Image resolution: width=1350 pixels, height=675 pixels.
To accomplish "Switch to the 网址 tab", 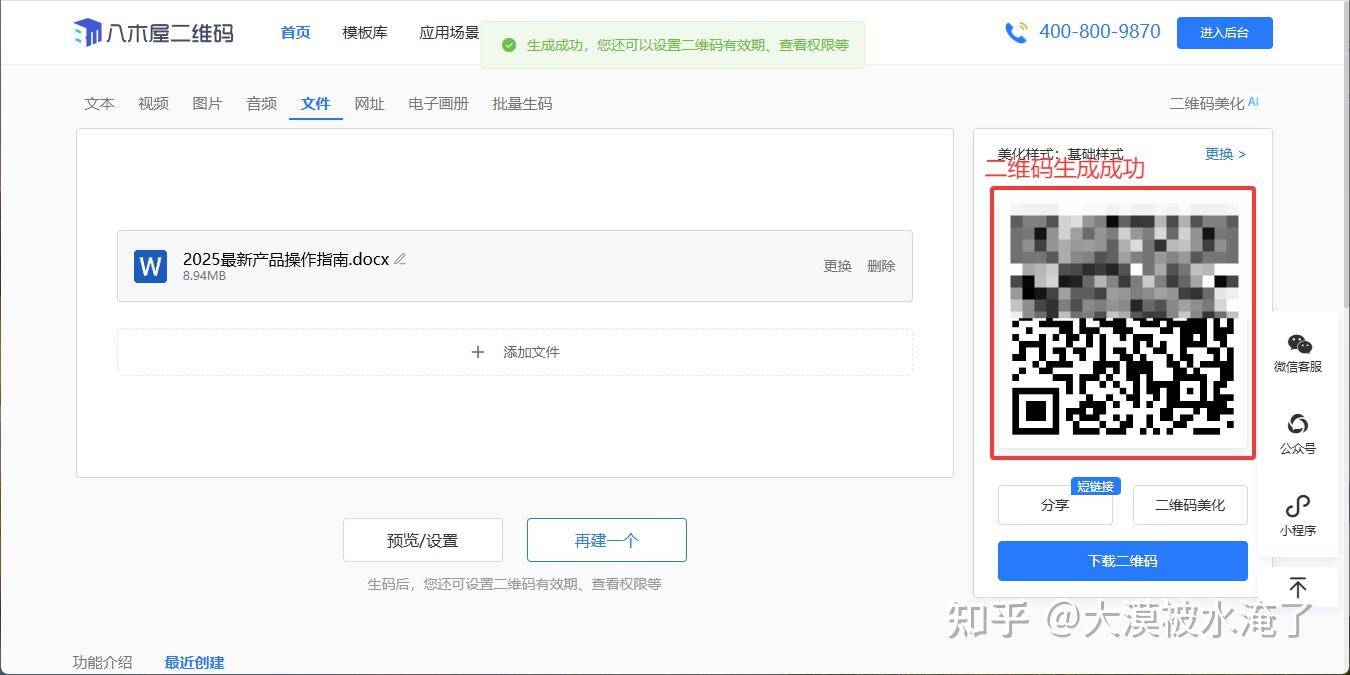I will pos(370,103).
